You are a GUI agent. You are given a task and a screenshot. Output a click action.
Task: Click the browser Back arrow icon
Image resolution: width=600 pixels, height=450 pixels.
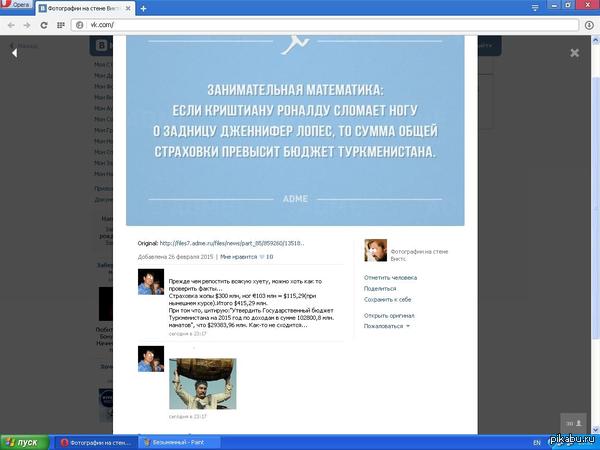click(11, 25)
